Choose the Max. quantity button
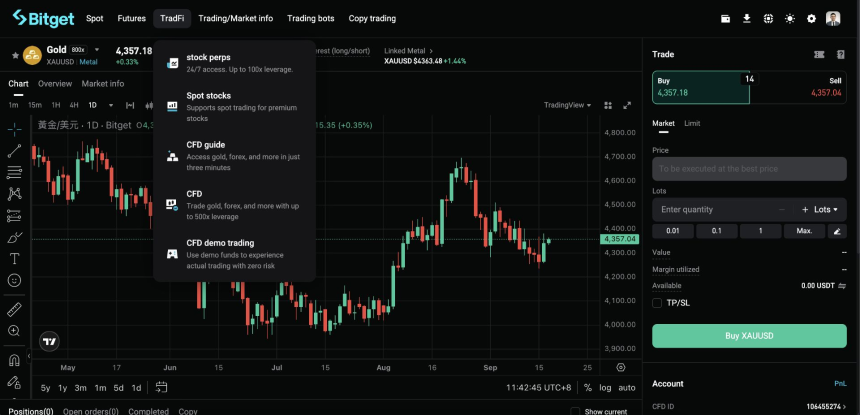Viewport: 860px width, 415px height. click(x=804, y=231)
